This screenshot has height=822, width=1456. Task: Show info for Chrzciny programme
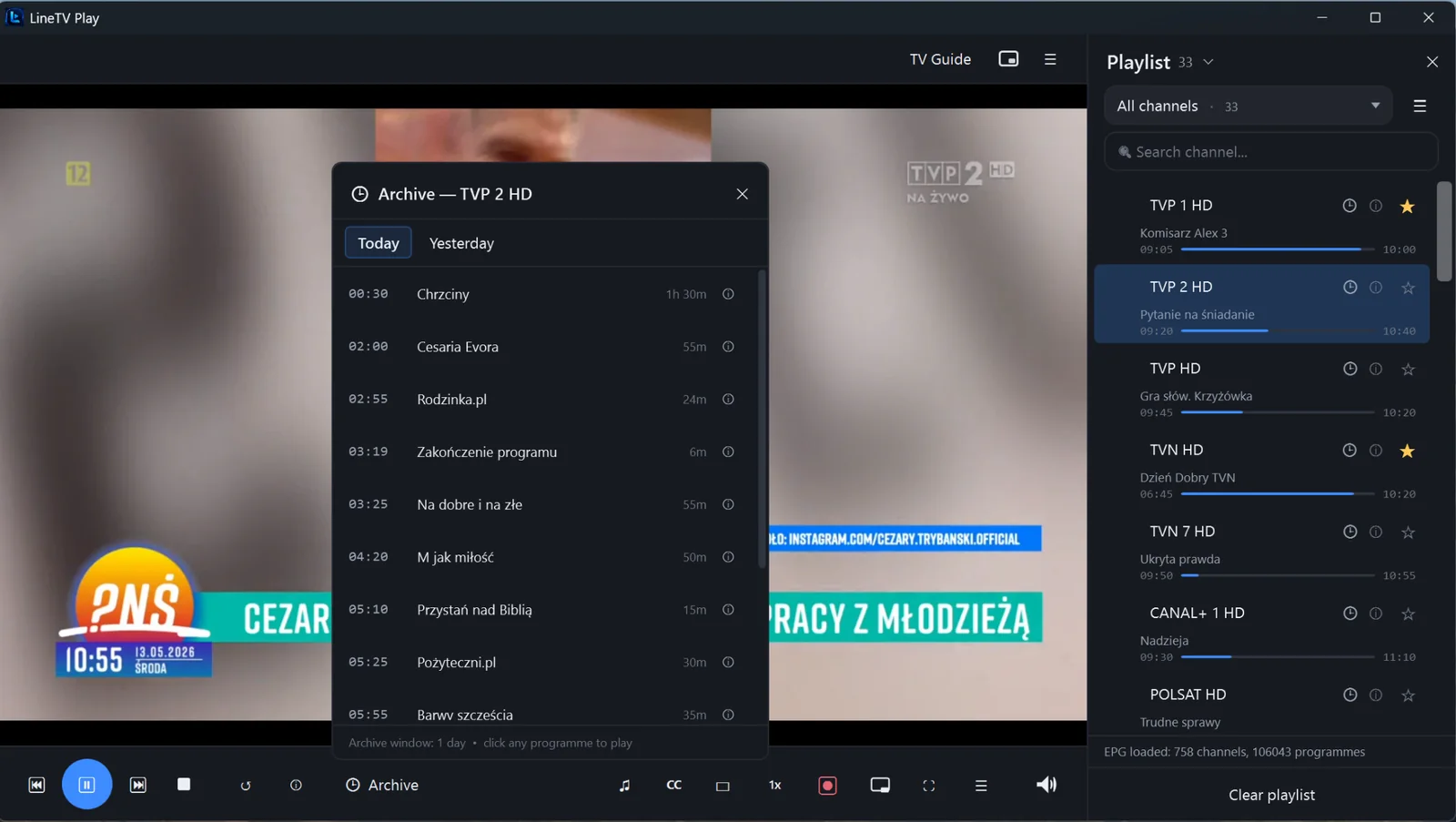(x=728, y=294)
